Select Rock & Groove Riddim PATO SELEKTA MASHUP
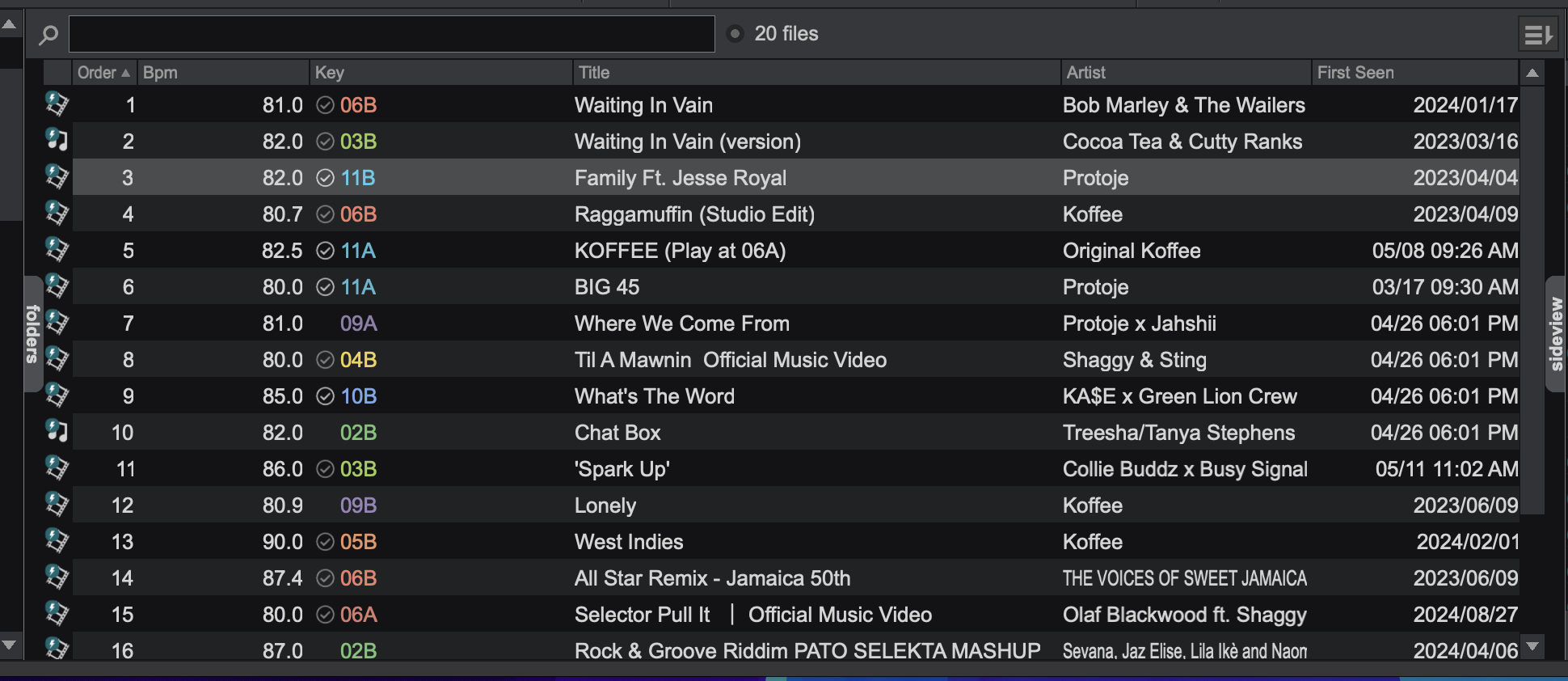This screenshot has height=681, width=1568. click(807, 650)
